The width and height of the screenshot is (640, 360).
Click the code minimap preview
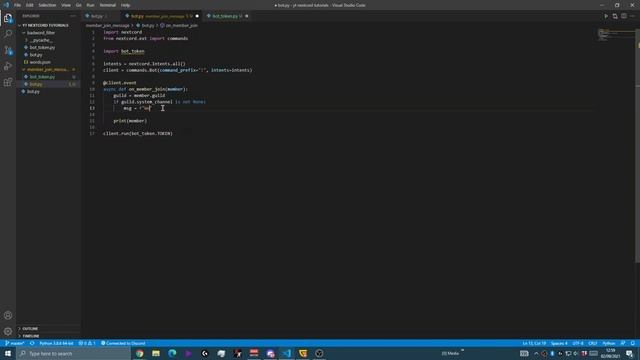(616, 35)
